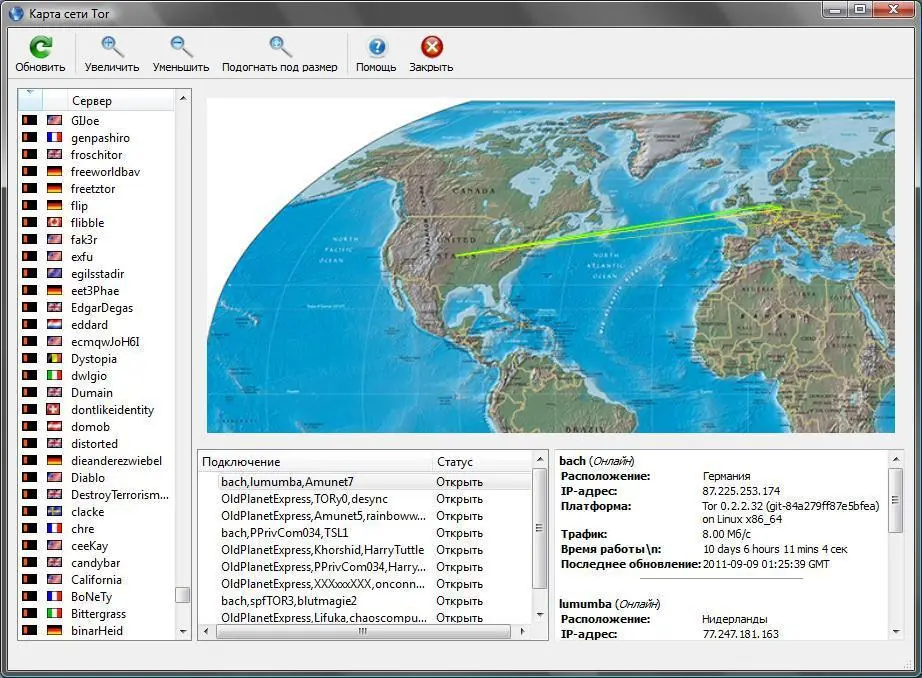
Task: Click the status icon left of California
Action: (x=29, y=579)
